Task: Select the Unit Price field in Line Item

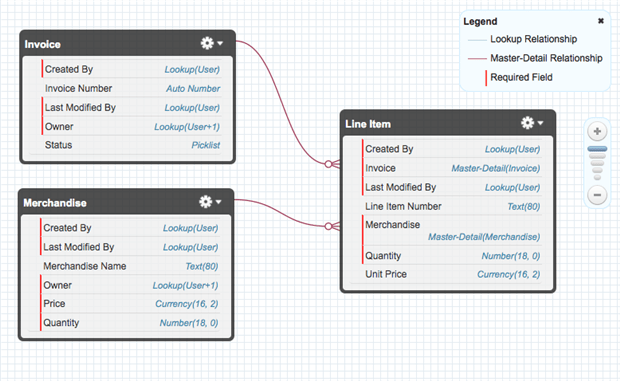Action: point(451,274)
